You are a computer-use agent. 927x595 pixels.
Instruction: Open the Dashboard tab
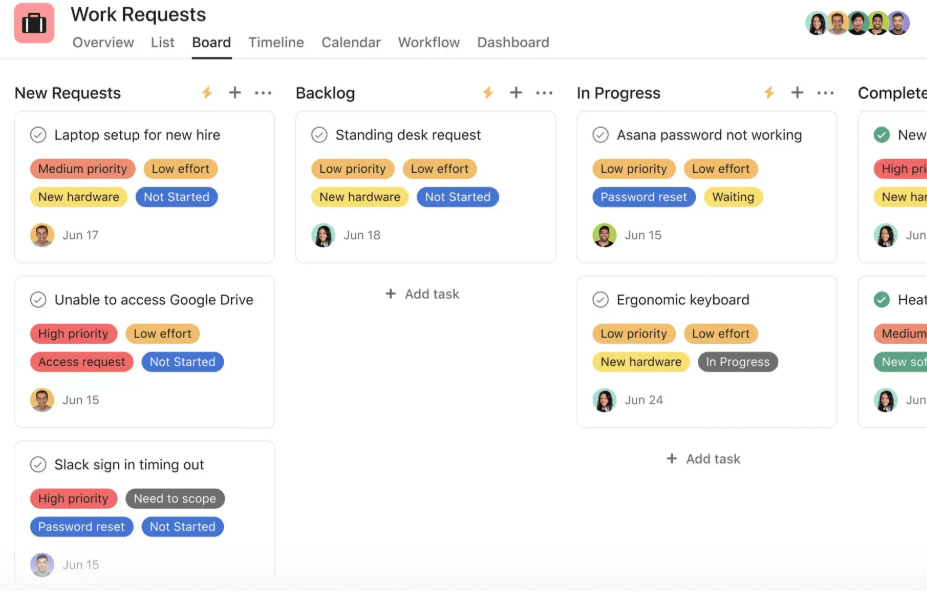click(x=513, y=43)
